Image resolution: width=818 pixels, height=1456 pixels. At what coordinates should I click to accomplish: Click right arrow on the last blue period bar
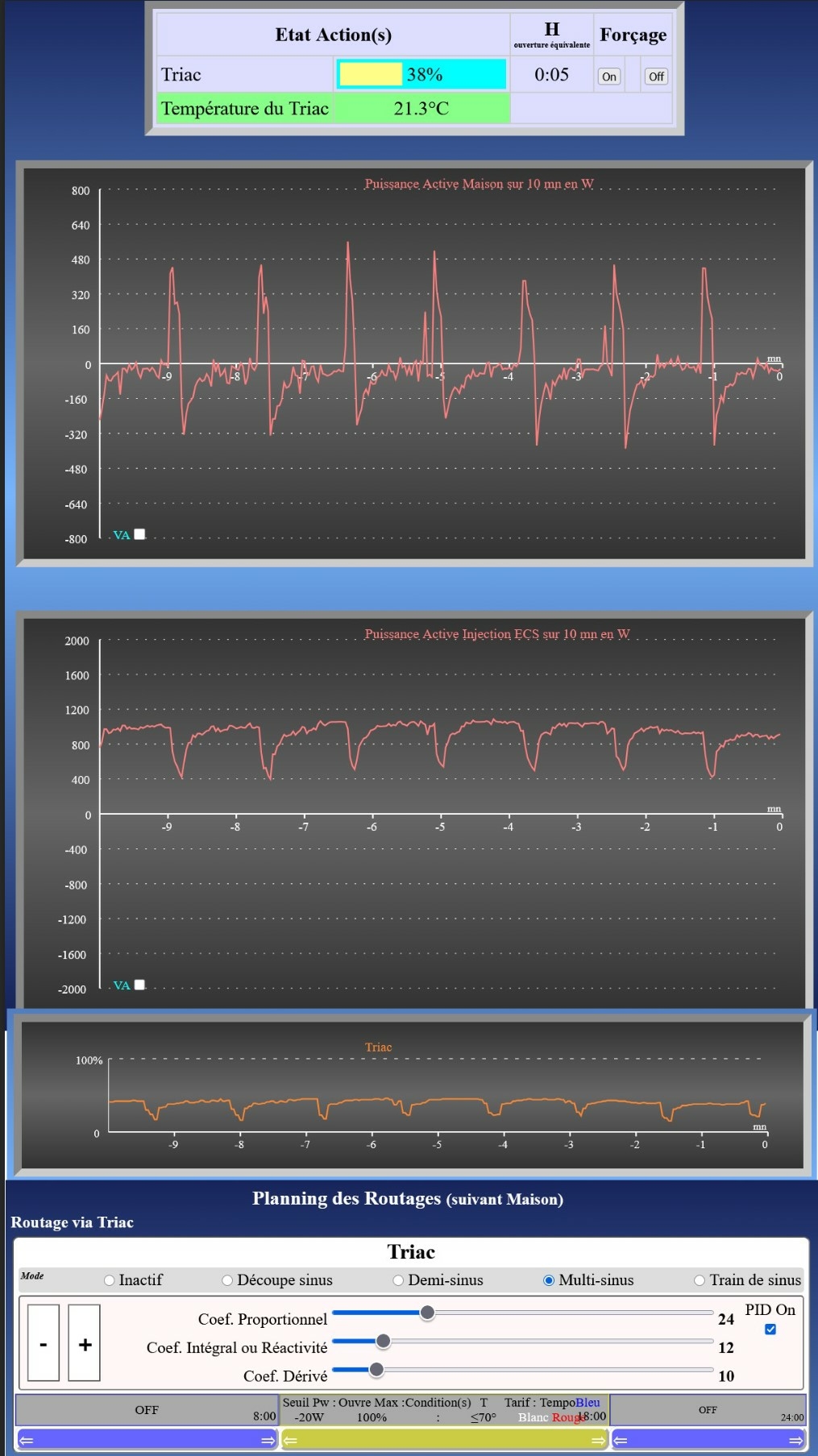[795, 1440]
